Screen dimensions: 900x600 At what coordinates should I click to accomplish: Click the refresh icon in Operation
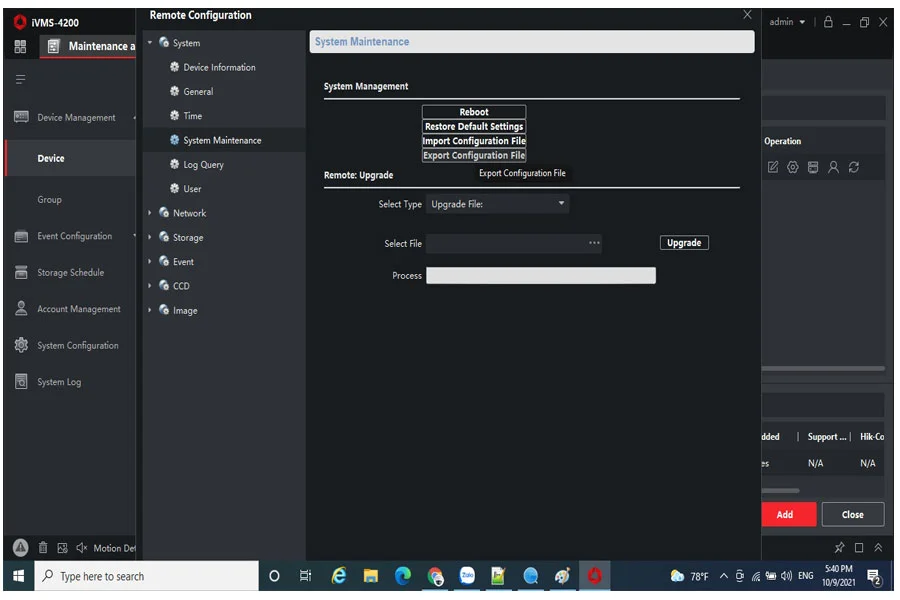point(854,168)
